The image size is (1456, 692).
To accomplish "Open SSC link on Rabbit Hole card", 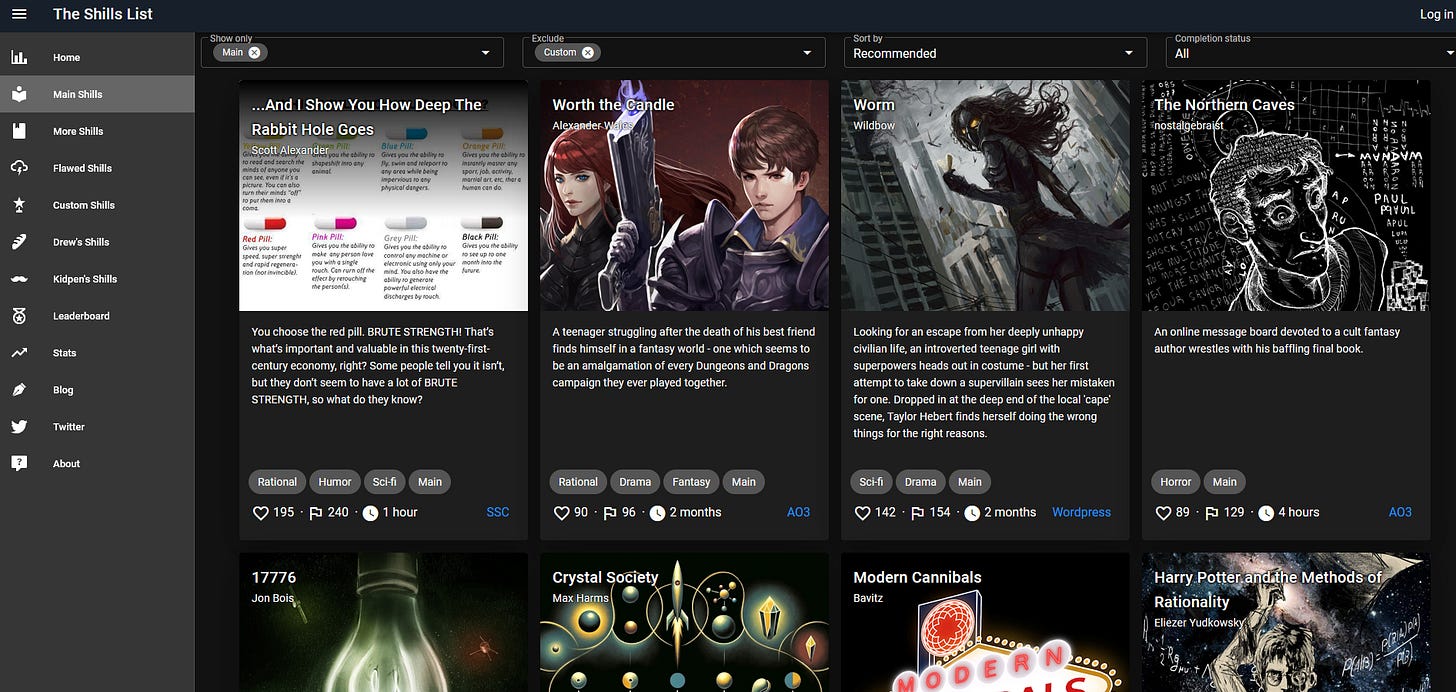I will click(x=497, y=512).
